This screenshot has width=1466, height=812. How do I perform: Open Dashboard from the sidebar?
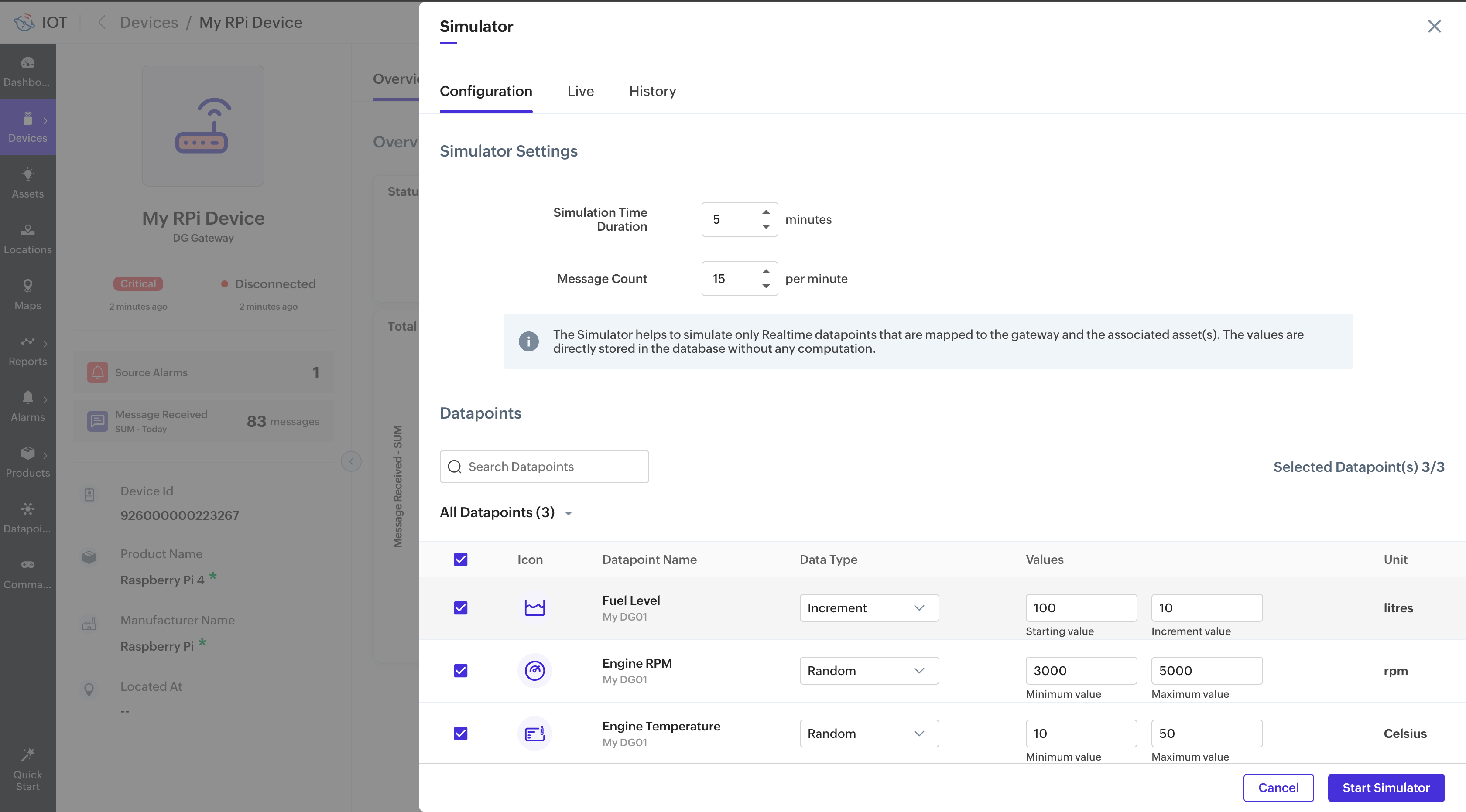[x=27, y=72]
